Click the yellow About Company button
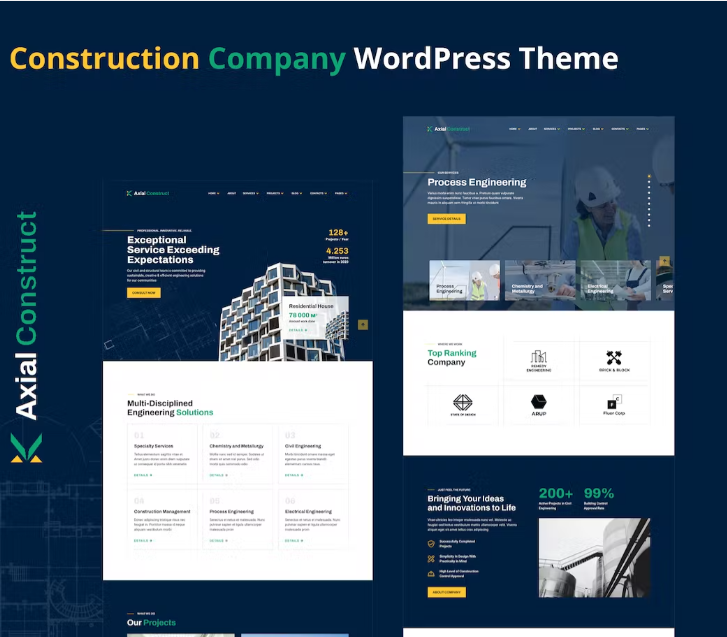This screenshot has width=727, height=637. (x=446, y=592)
